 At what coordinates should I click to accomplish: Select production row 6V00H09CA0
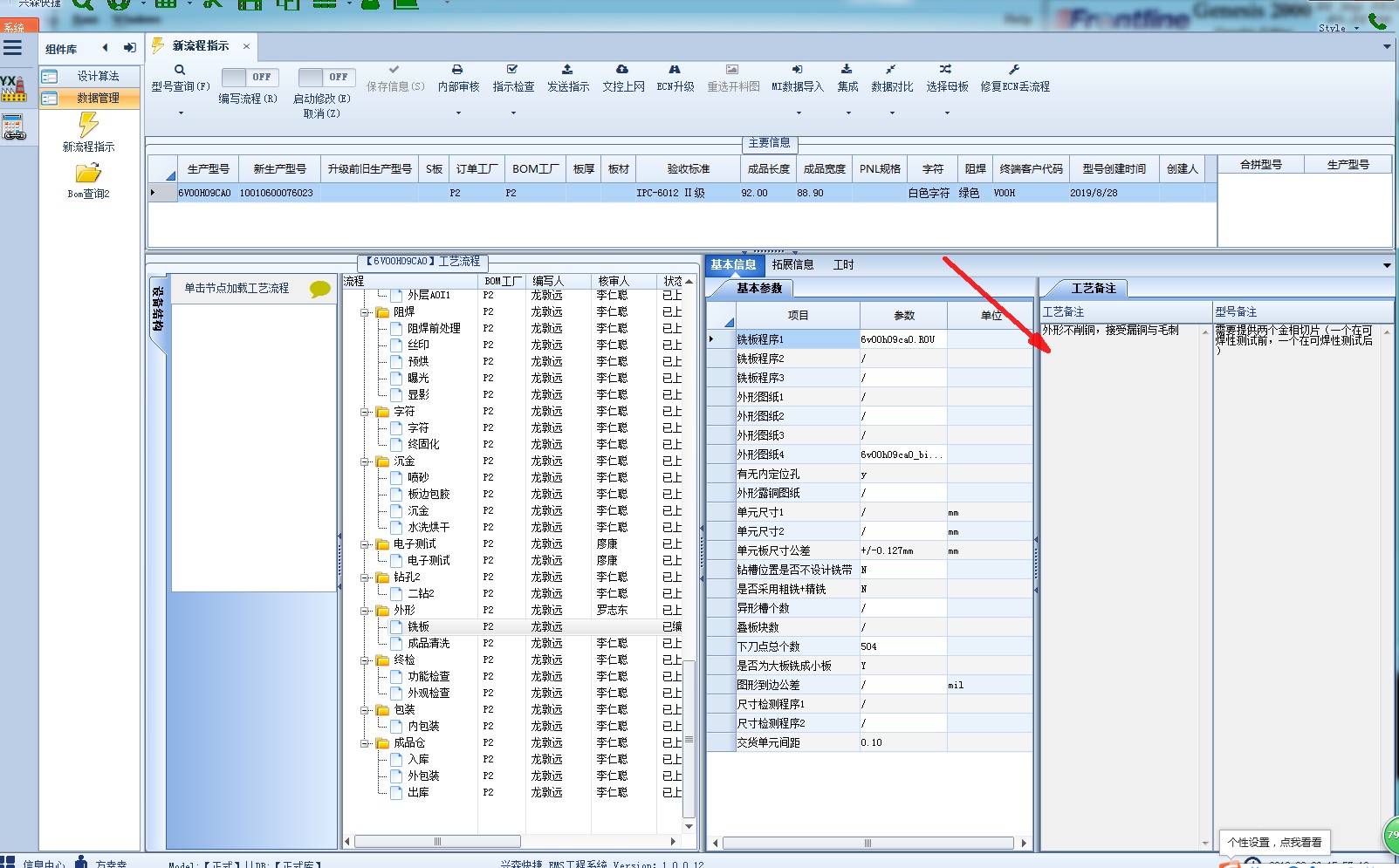pos(682,193)
